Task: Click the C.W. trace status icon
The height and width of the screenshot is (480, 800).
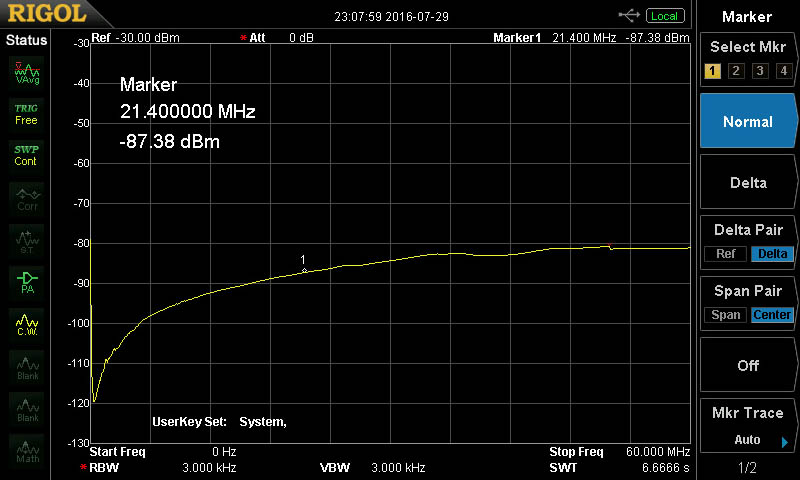Action: click(x=27, y=324)
